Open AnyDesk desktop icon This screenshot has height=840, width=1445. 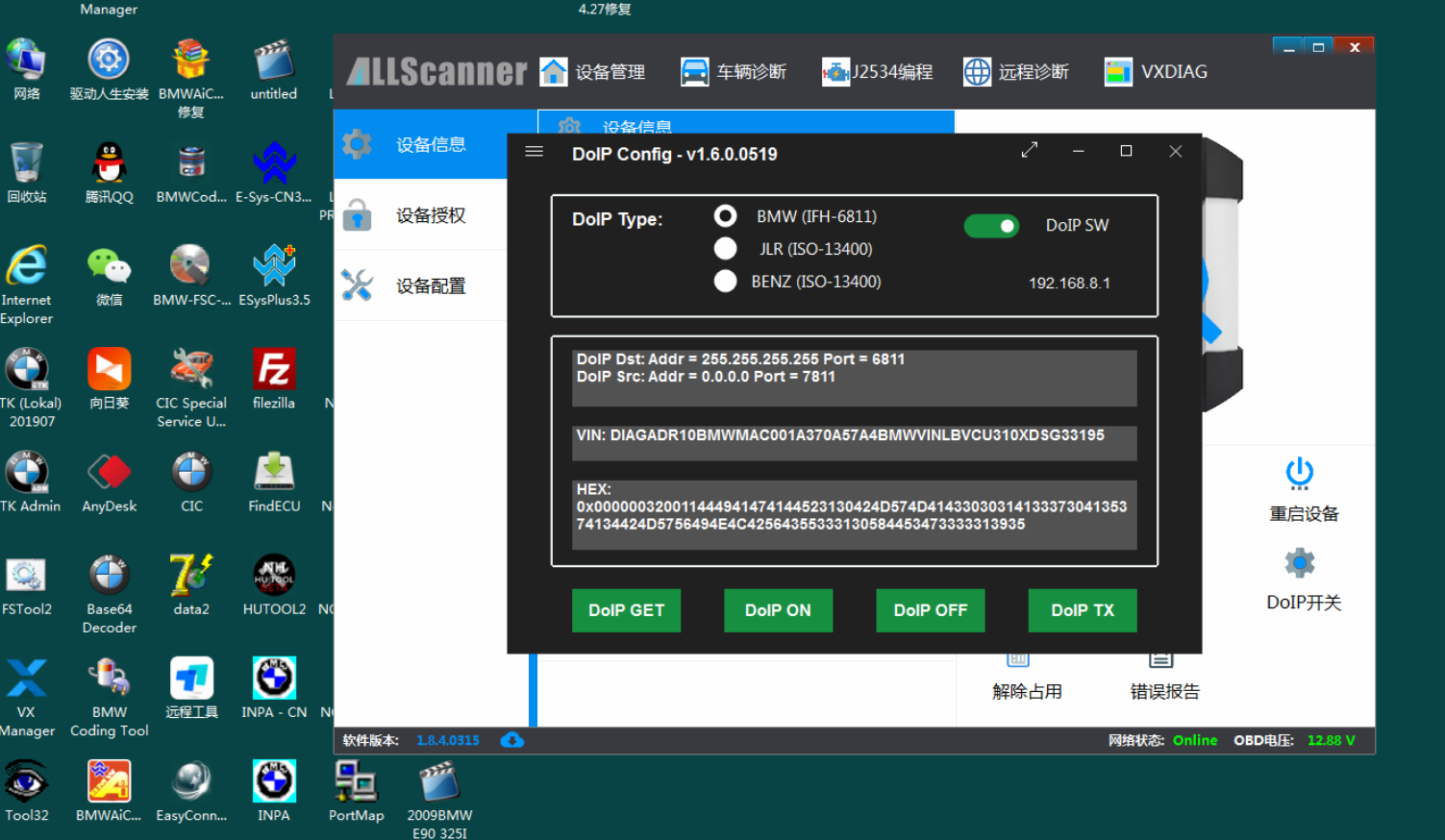(109, 482)
